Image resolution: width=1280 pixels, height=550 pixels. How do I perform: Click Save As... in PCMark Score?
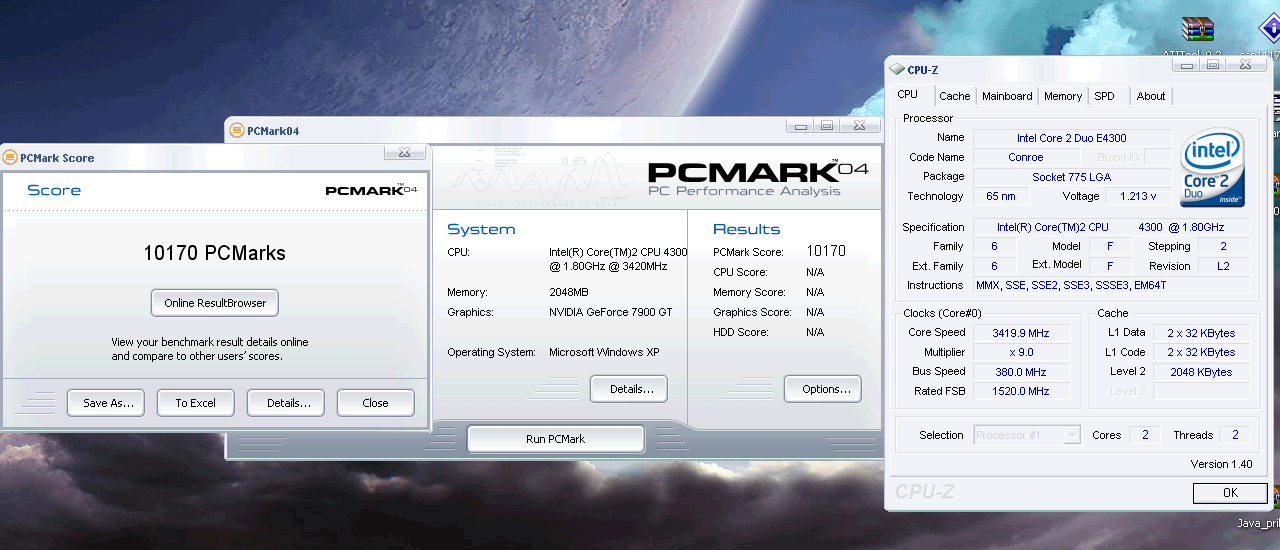click(107, 403)
